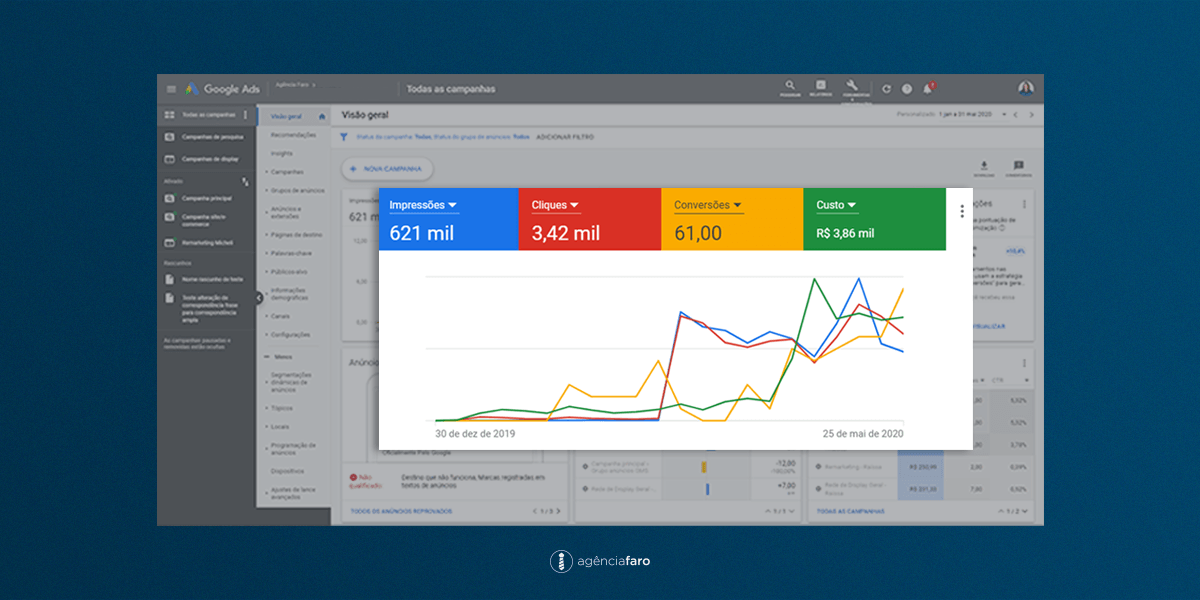The width and height of the screenshot is (1200, 600).
Task: Select the red Cliques metric tile
Action: click(x=590, y=219)
